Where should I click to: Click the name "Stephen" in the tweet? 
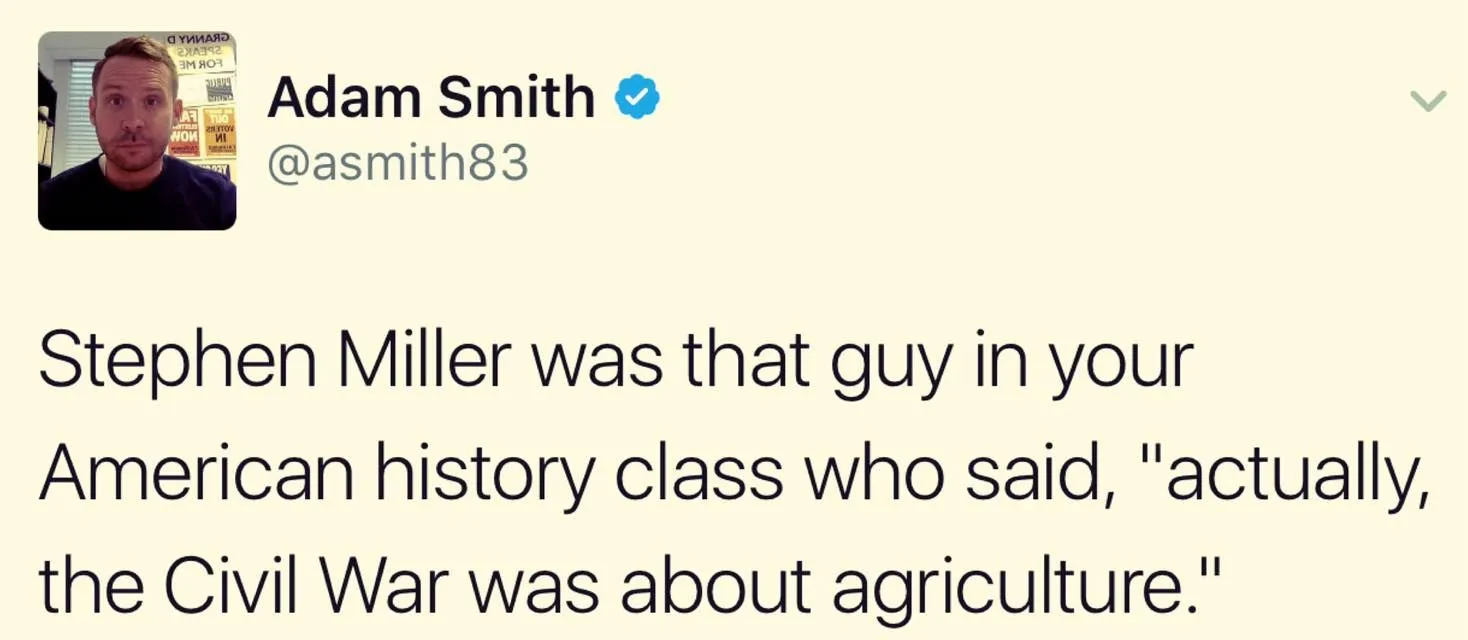tap(180, 361)
